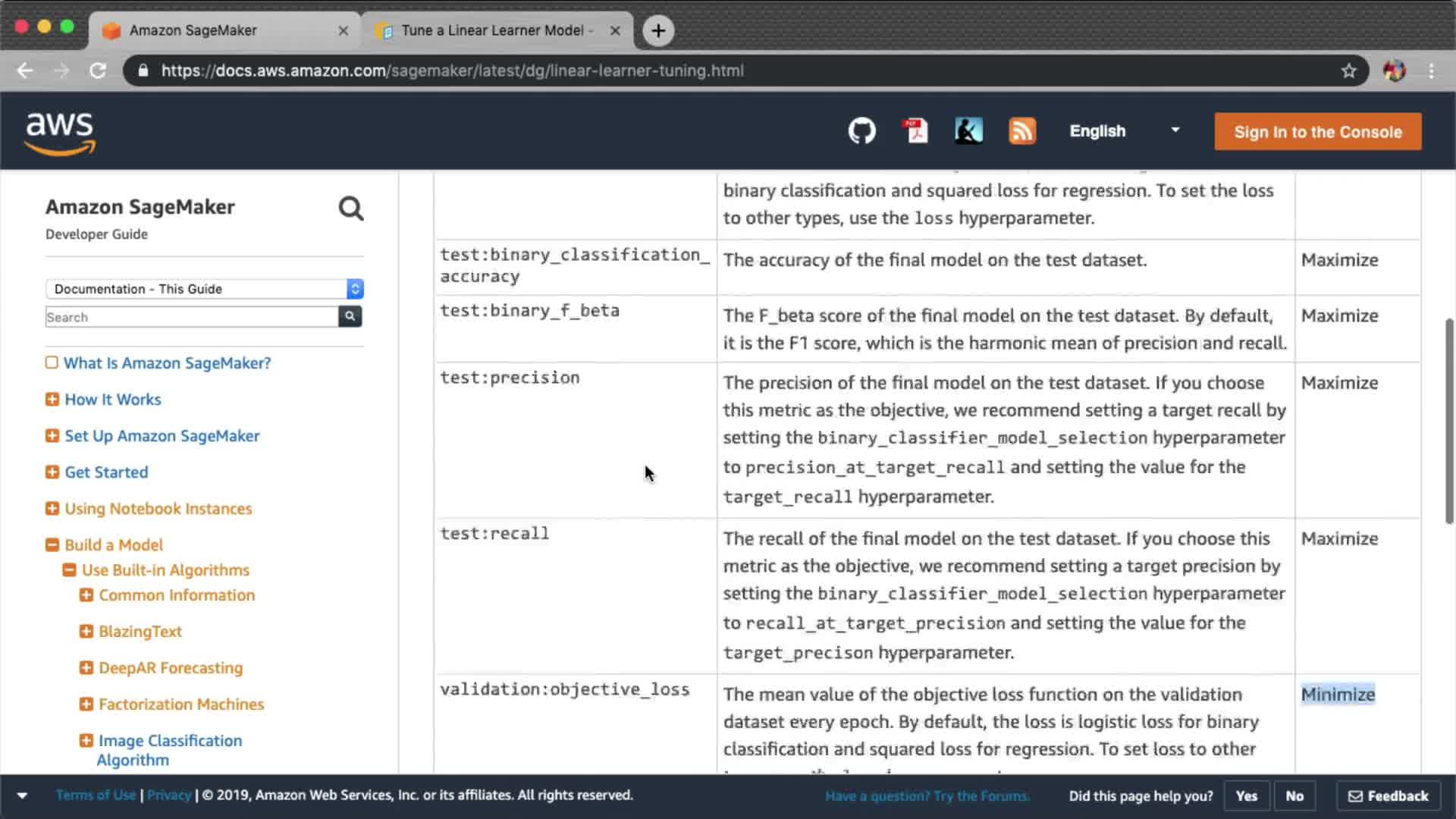Reload the page with refresh icon

click(x=98, y=71)
